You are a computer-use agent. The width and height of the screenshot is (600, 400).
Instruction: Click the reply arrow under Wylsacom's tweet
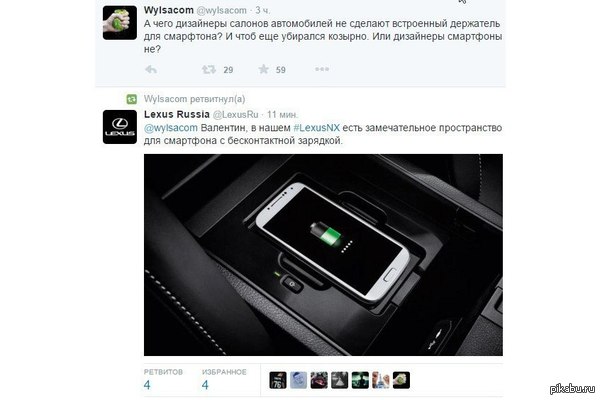tap(151, 70)
